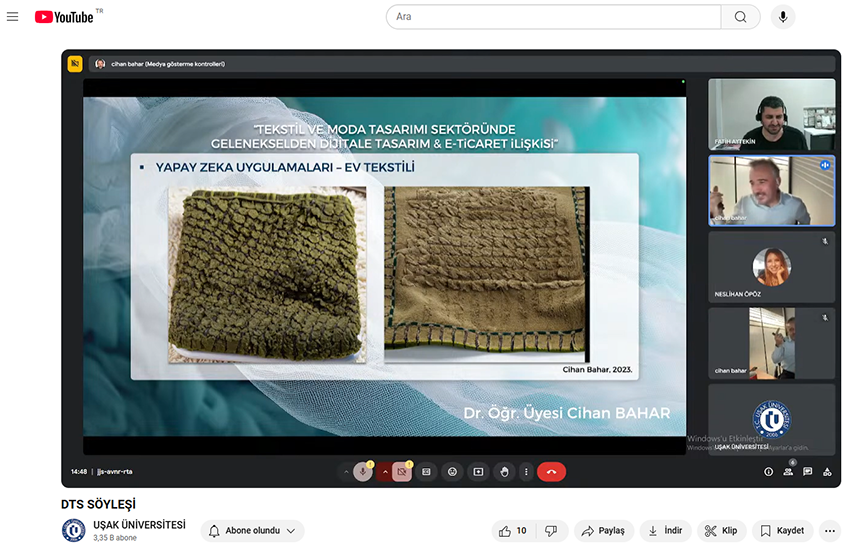Go to the YouTube home logo

[63, 17]
